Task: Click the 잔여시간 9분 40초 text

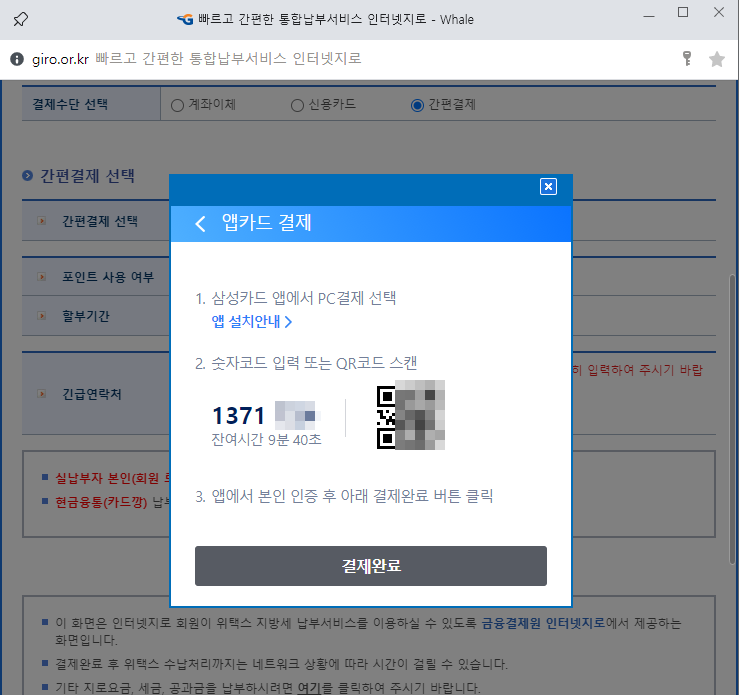Action: click(x=266, y=440)
